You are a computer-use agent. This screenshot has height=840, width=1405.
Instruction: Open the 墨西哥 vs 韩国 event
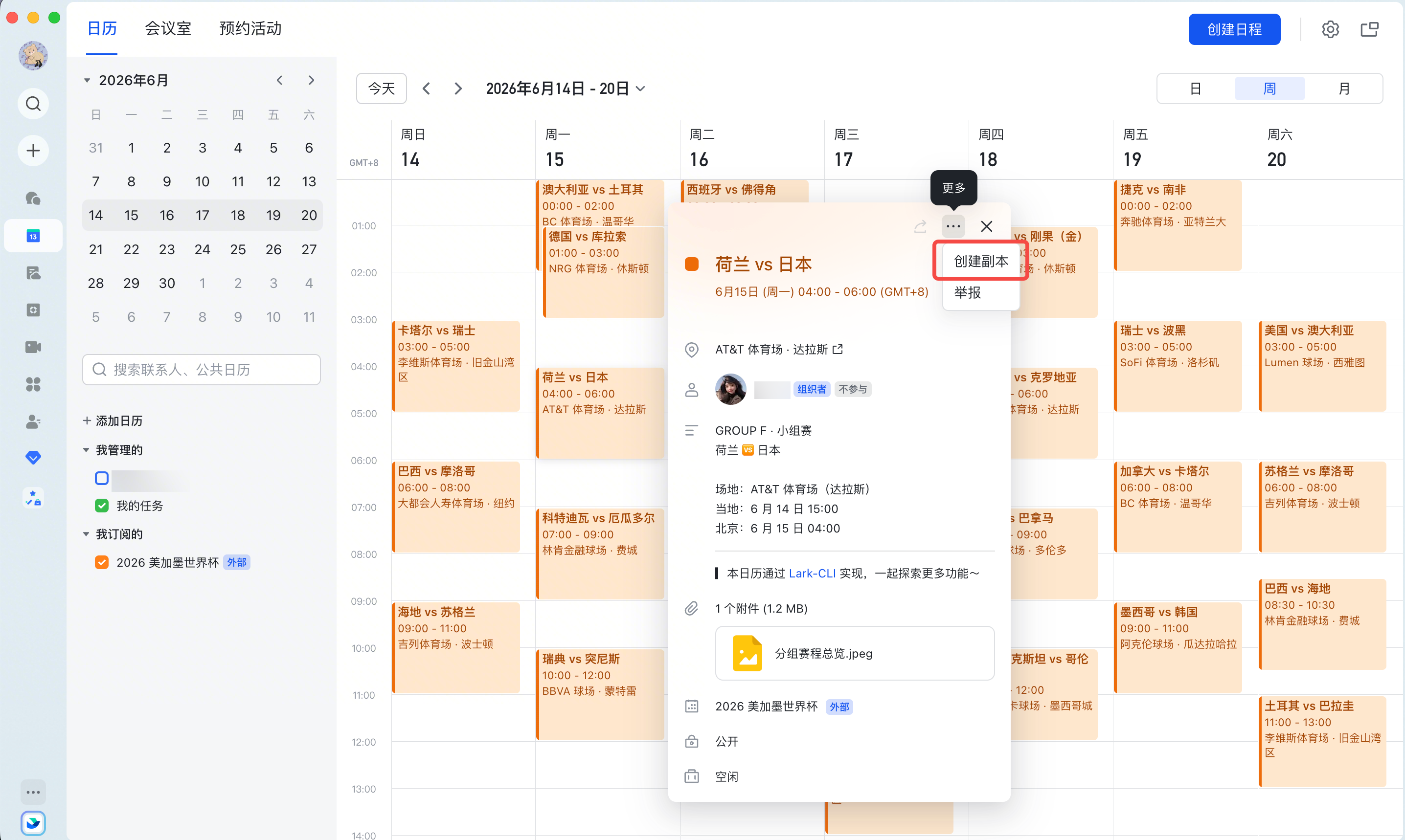(1178, 647)
